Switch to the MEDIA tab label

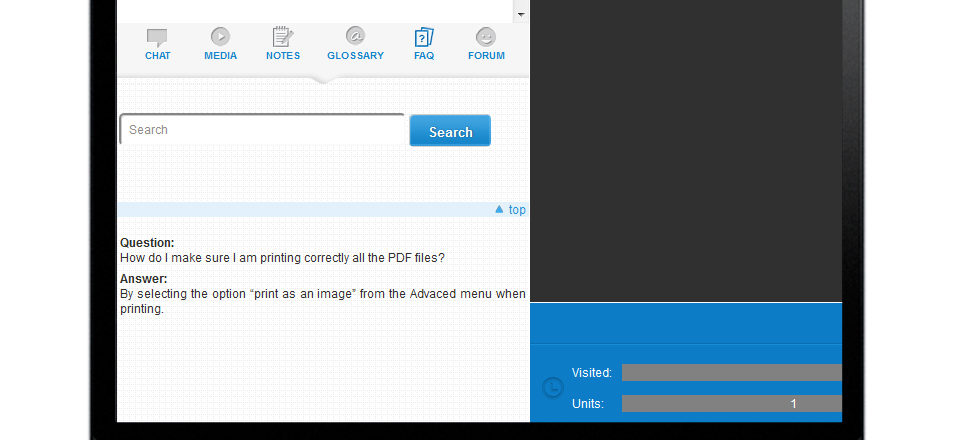[220, 55]
